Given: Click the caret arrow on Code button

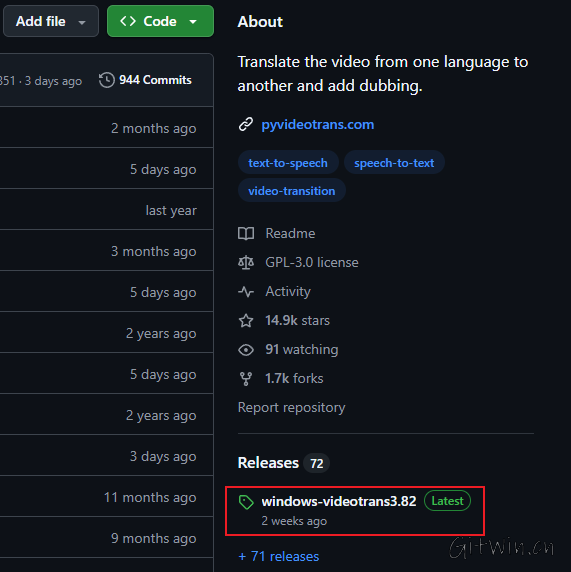Looking at the screenshot, I should click(x=193, y=22).
